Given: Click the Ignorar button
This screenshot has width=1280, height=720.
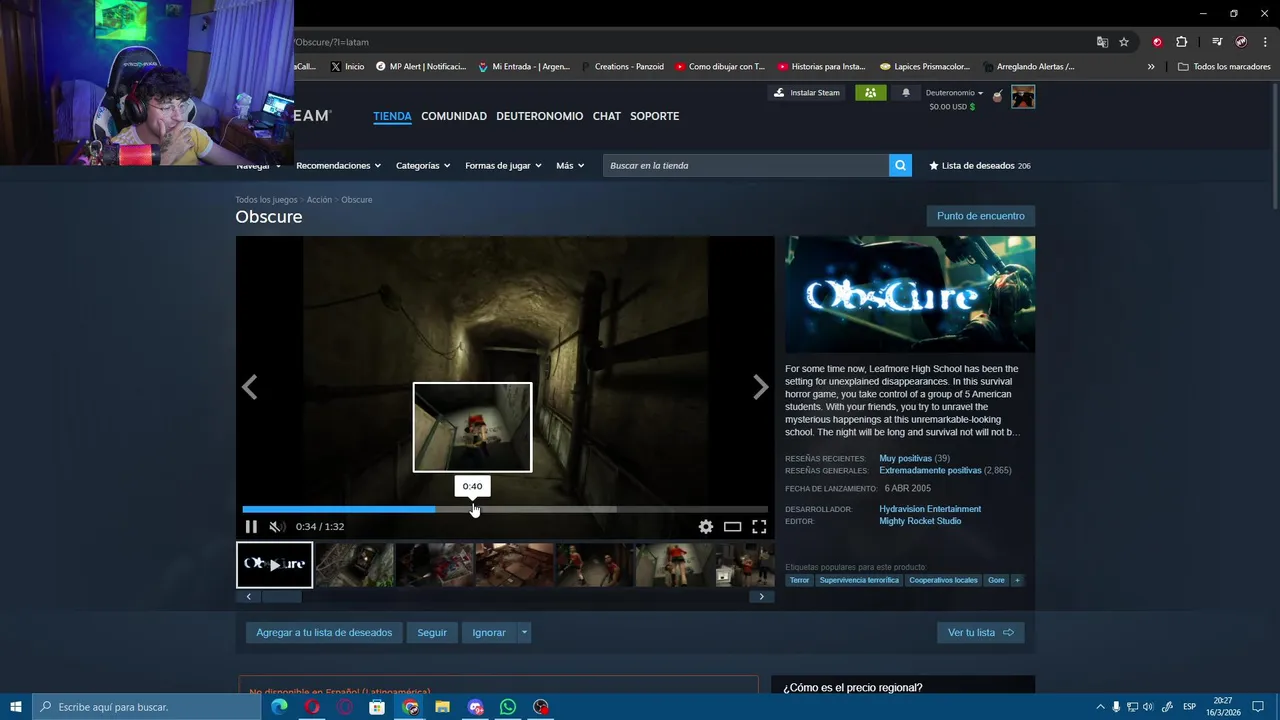Looking at the screenshot, I should pos(489,632).
